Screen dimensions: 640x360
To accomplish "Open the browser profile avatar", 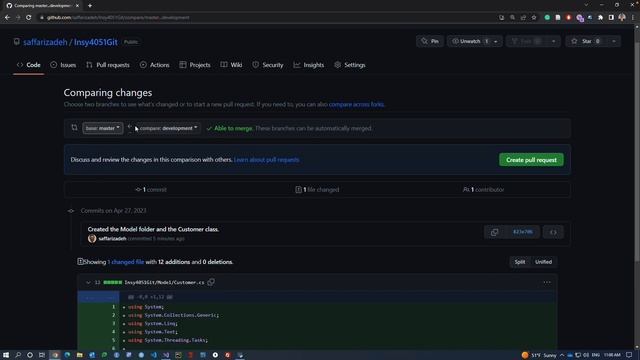I will coord(622,18).
